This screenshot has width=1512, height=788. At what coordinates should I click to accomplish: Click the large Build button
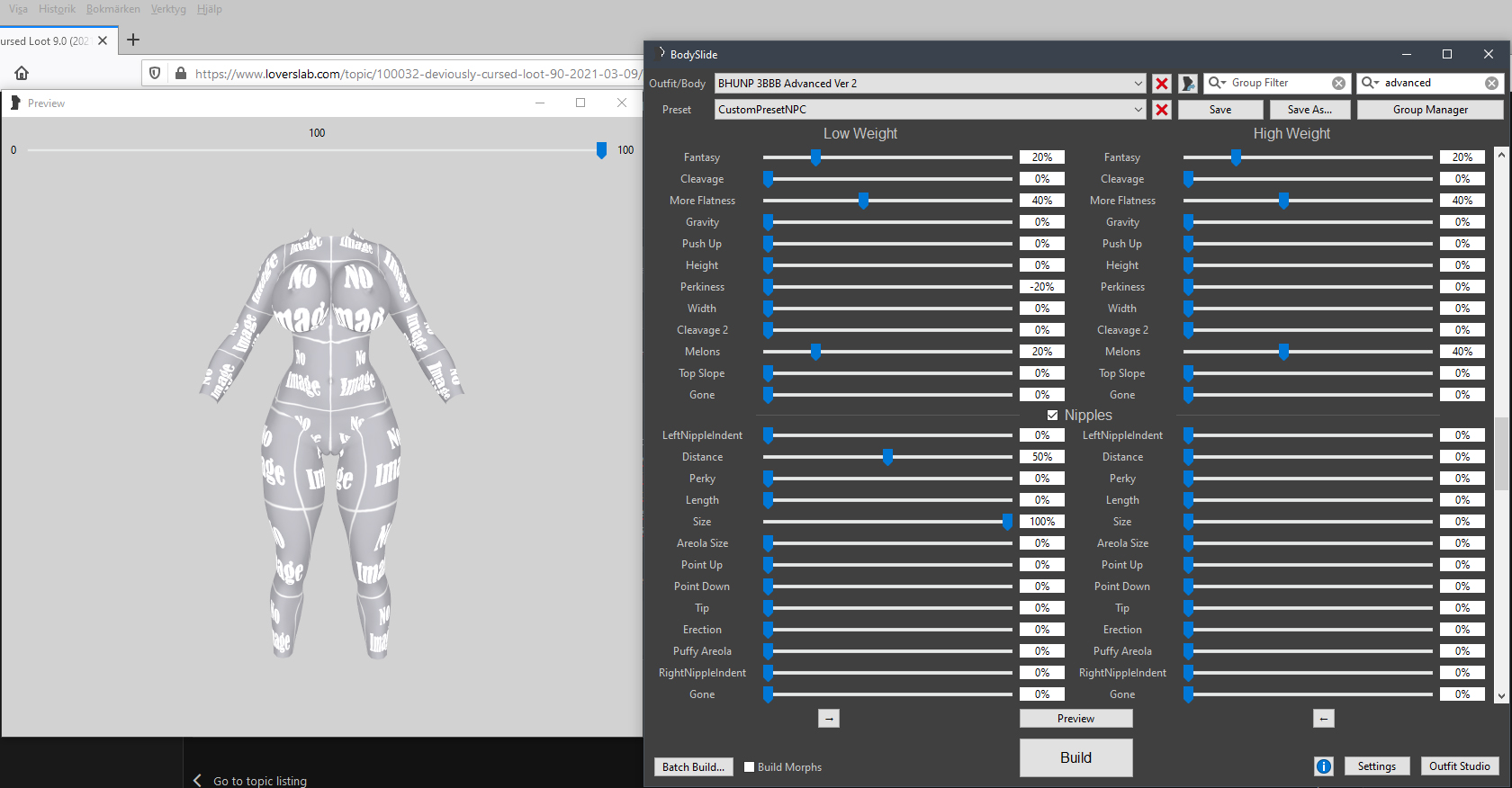1075,757
